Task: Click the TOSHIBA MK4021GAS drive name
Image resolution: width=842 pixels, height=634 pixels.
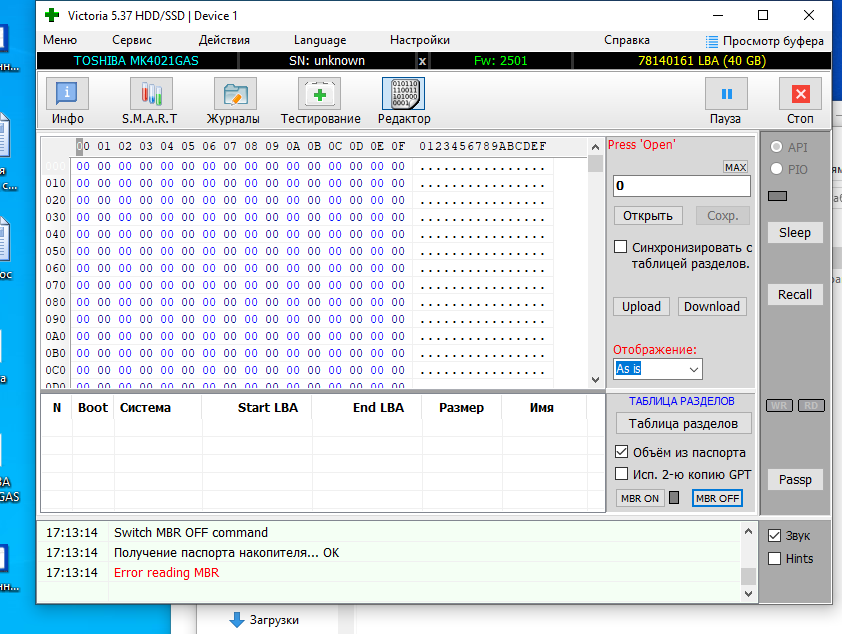Action: click(136, 61)
